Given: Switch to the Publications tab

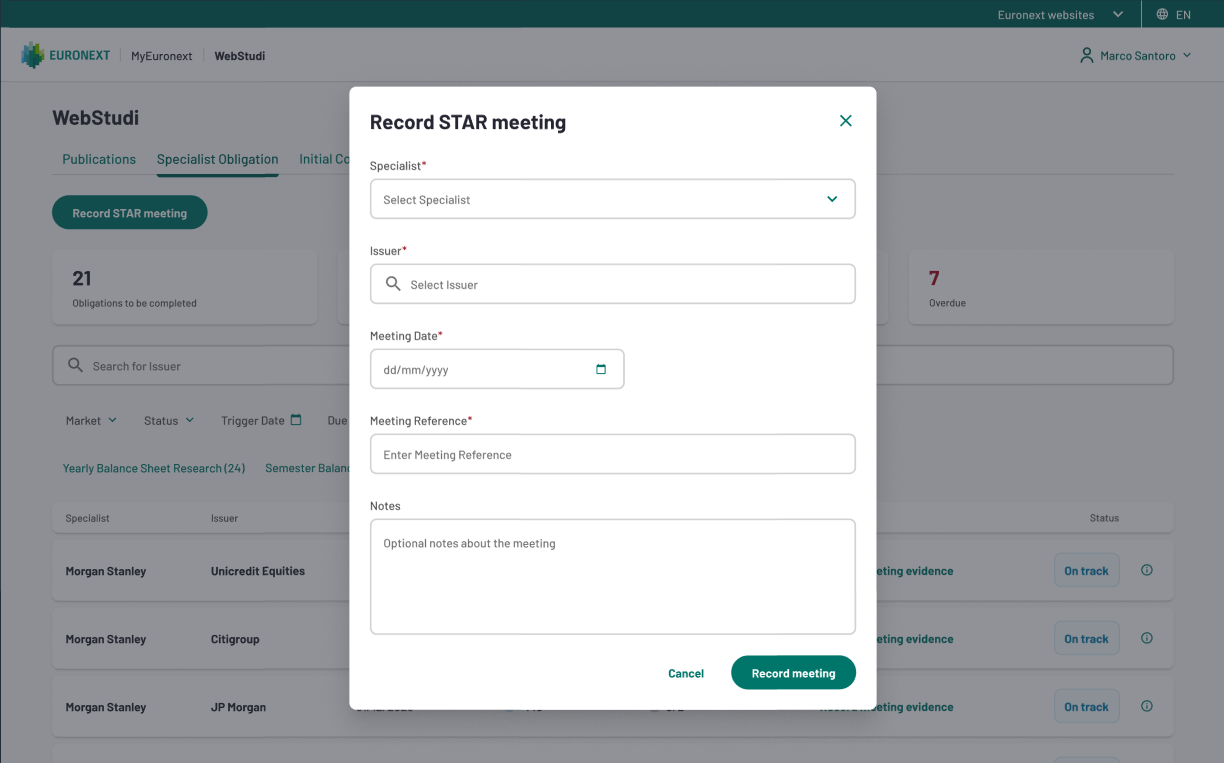Looking at the screenshot, I should (x=99, y=159).
